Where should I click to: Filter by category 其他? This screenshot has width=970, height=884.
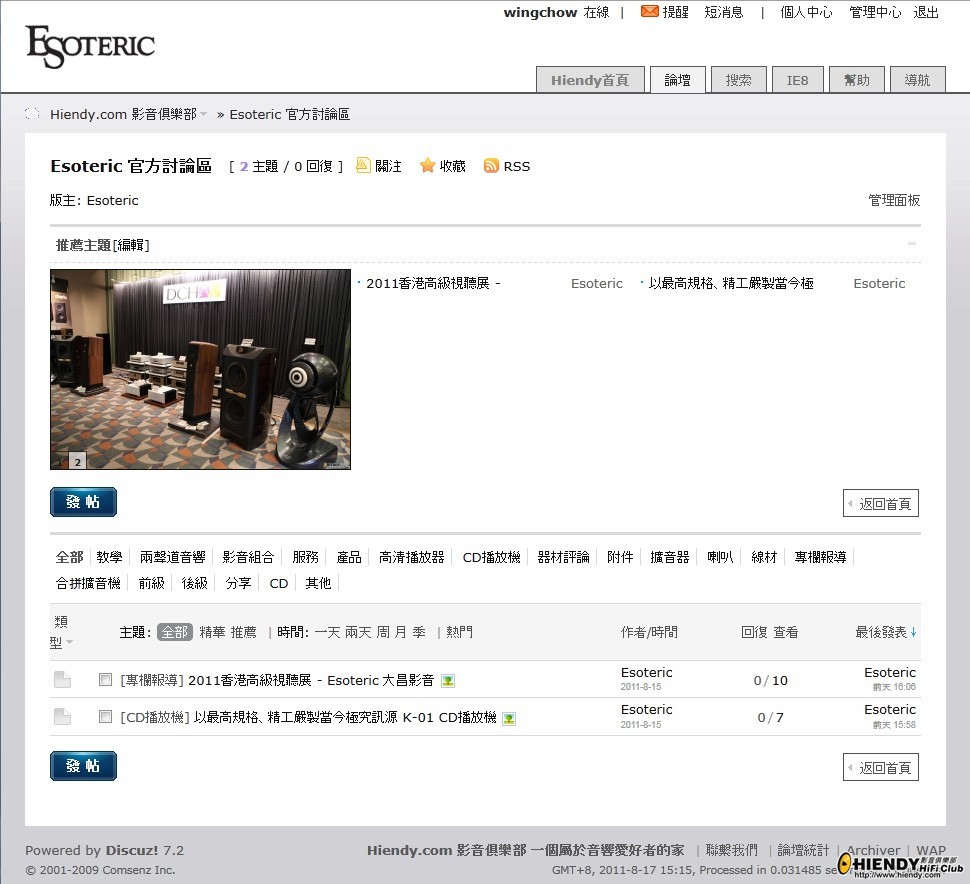point(318,583)
